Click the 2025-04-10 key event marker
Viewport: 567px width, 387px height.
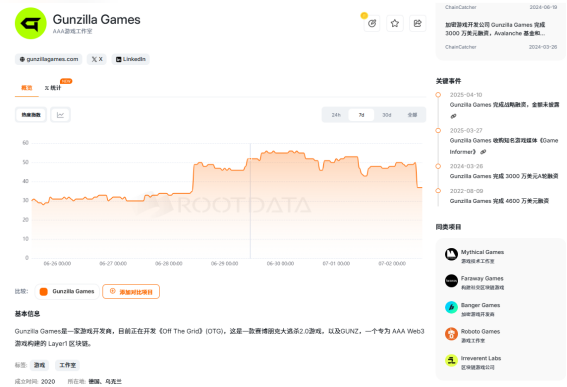[438, 95]
